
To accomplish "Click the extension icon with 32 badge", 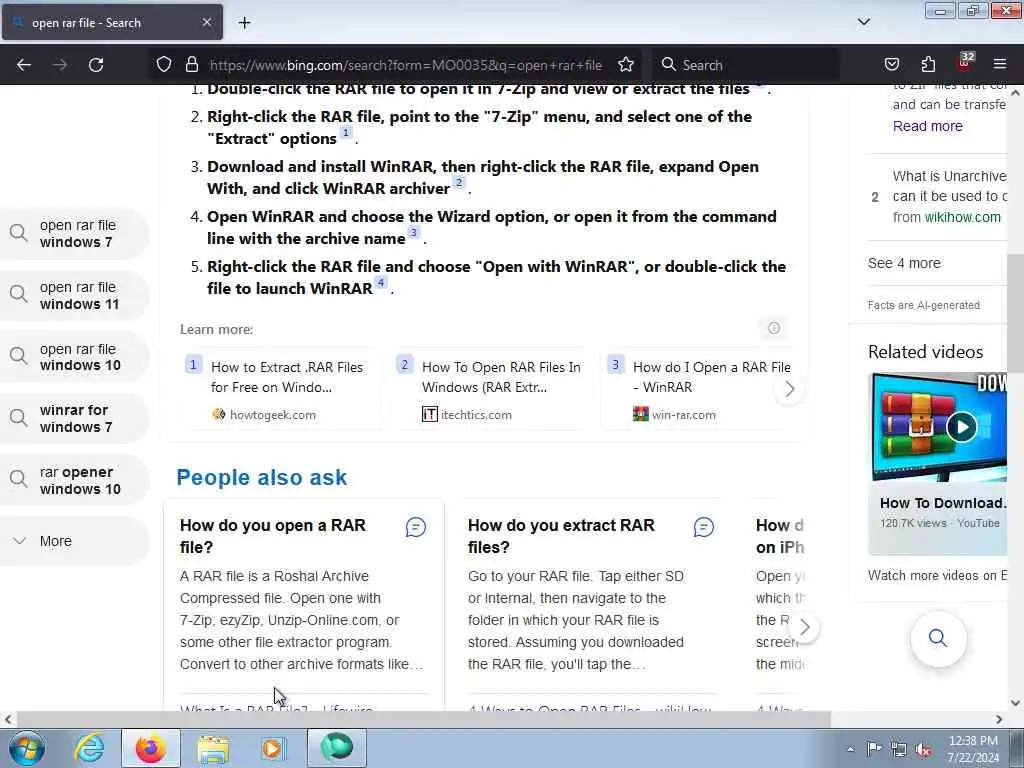I will pos(964,63).
